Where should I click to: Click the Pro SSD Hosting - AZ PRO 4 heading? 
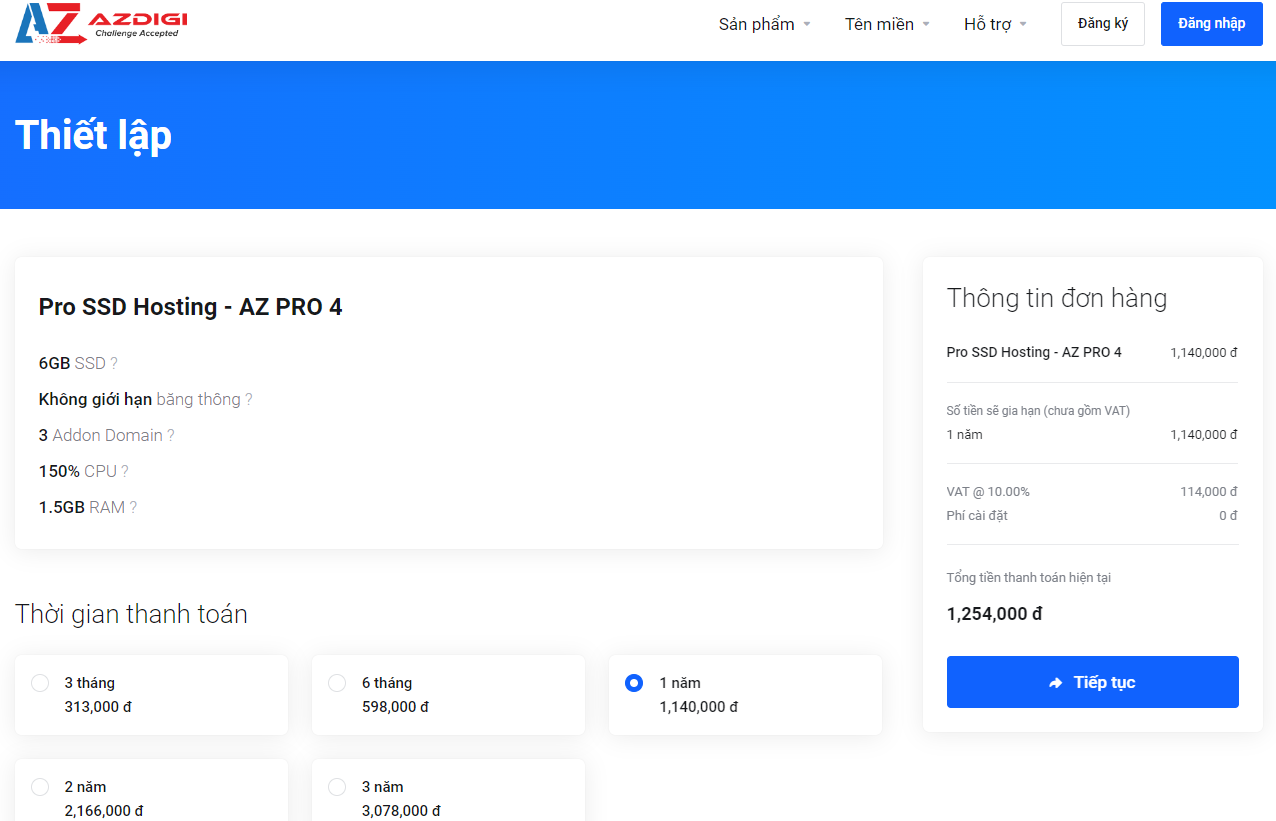click(x=190, y=307)
